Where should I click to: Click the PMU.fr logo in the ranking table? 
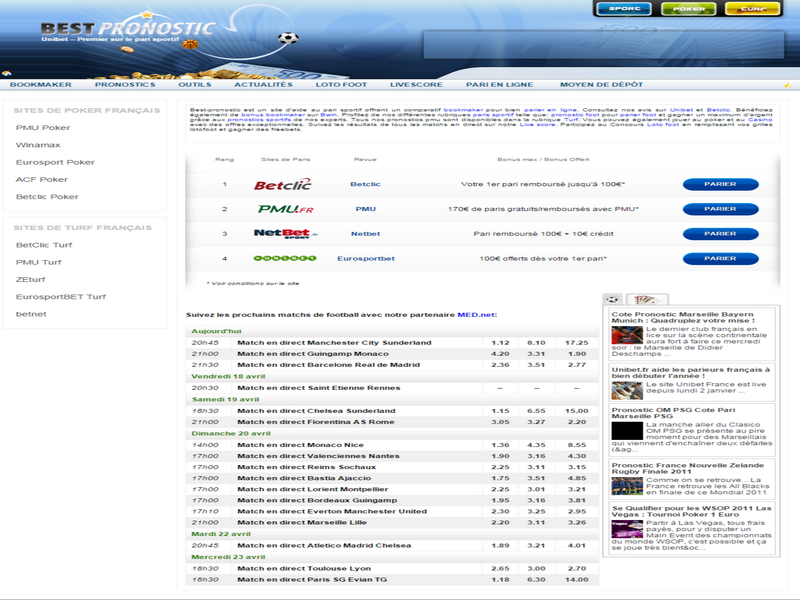285,209
